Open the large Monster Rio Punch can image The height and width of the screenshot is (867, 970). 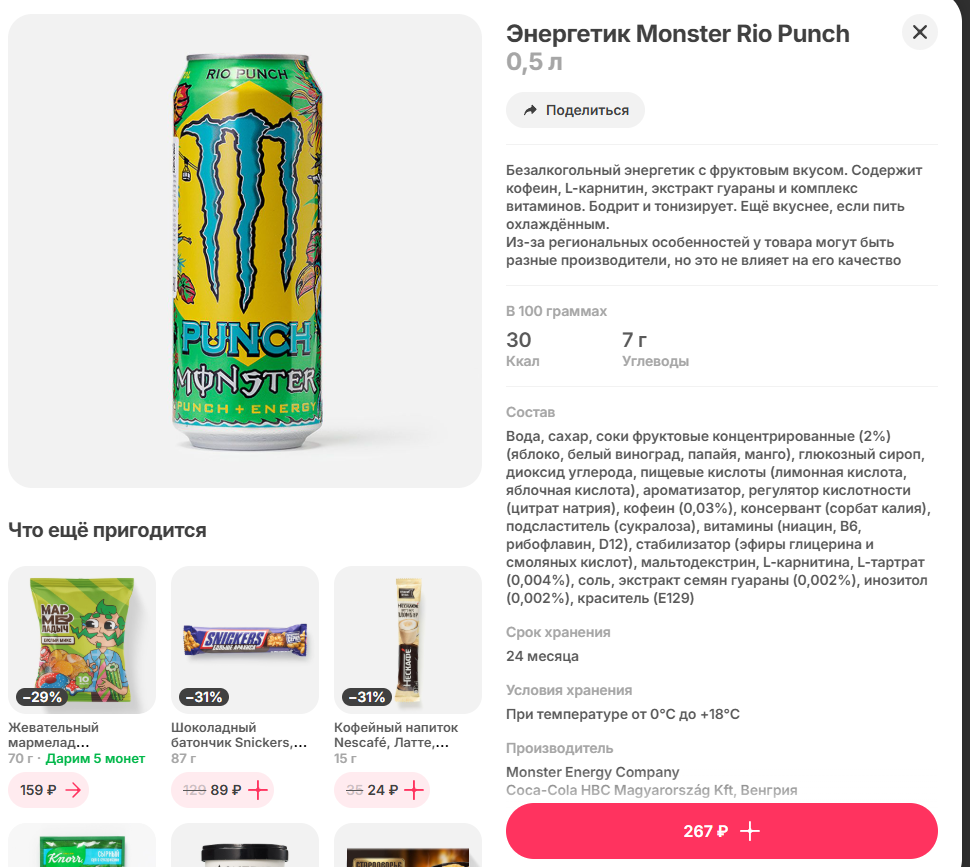point(245,250)
